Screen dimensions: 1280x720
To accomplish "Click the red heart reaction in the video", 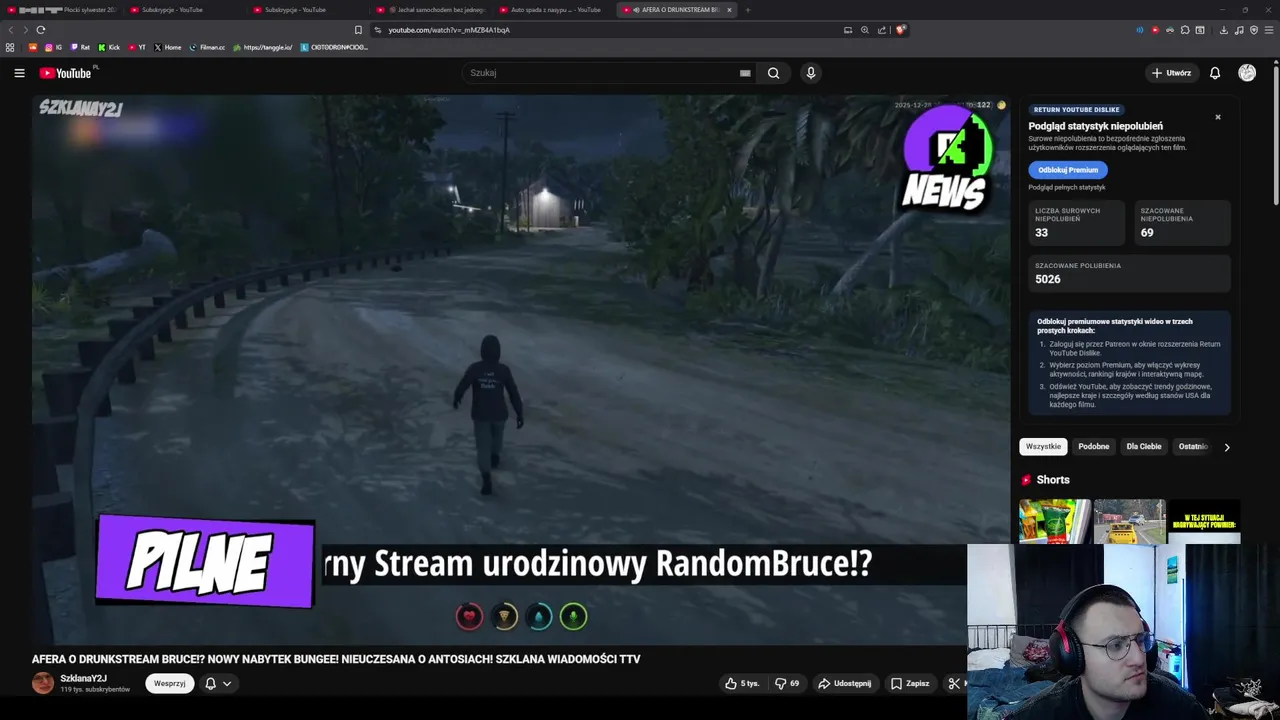I will click(469, 616).
